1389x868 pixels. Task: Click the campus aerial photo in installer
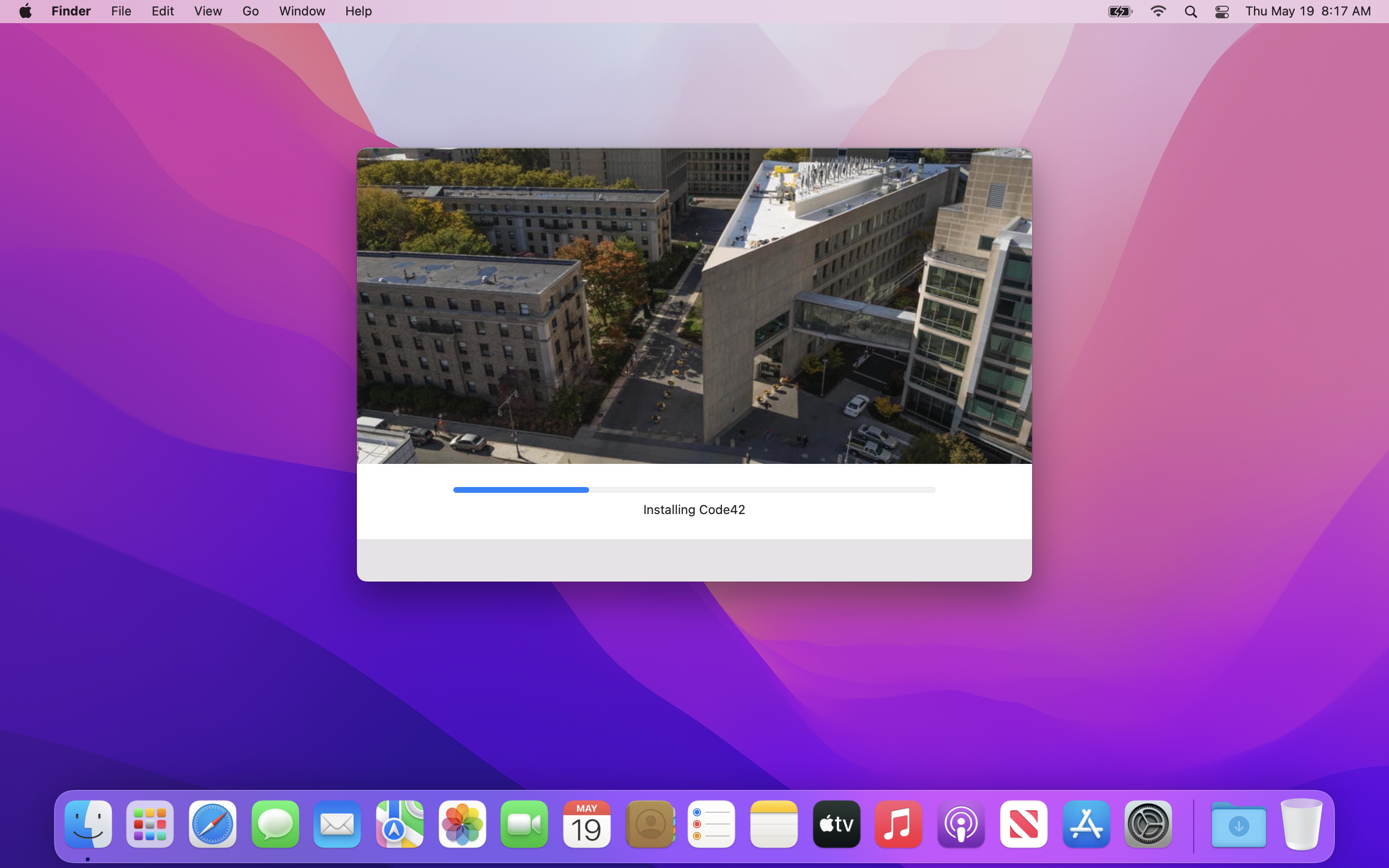tap(694, 306)
